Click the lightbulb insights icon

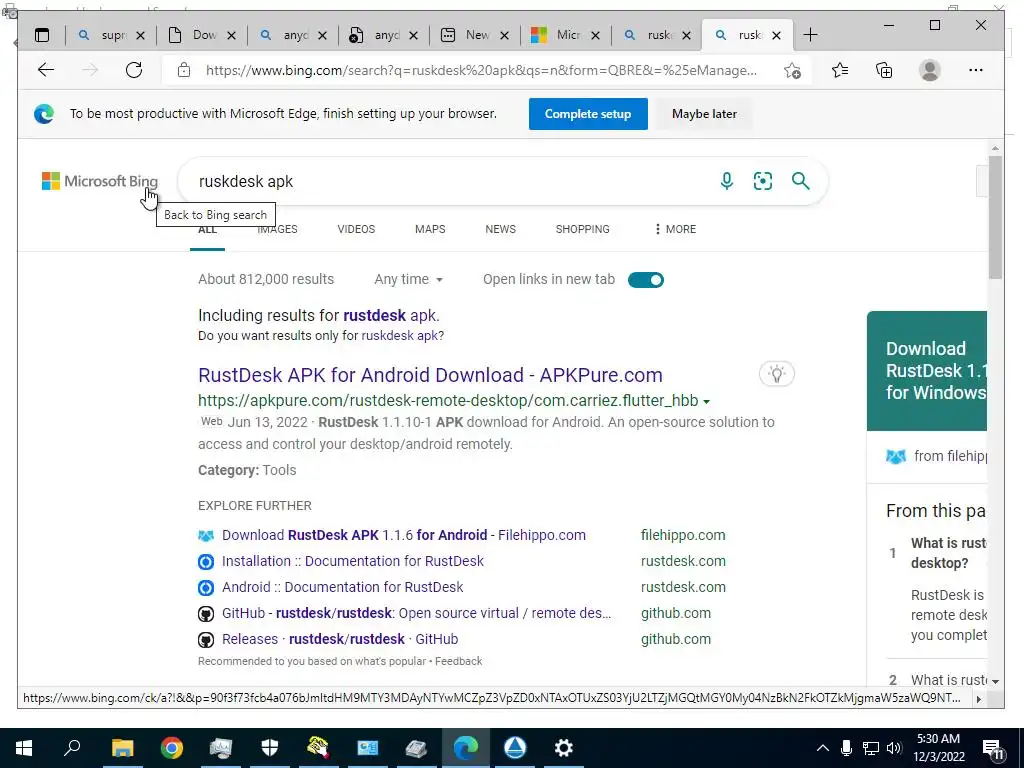[776, 374]
